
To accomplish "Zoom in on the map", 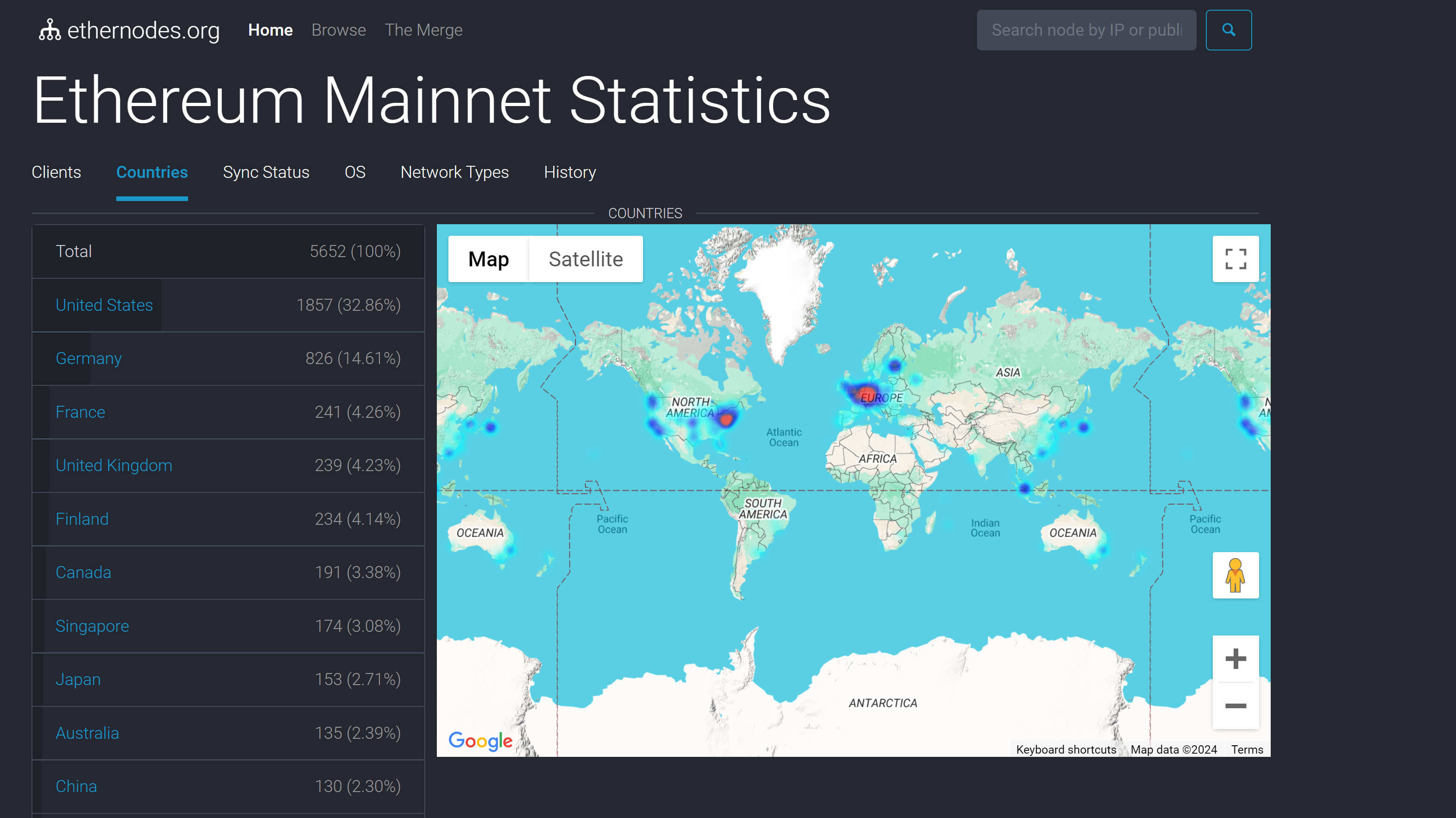I will pos(1235,659).
